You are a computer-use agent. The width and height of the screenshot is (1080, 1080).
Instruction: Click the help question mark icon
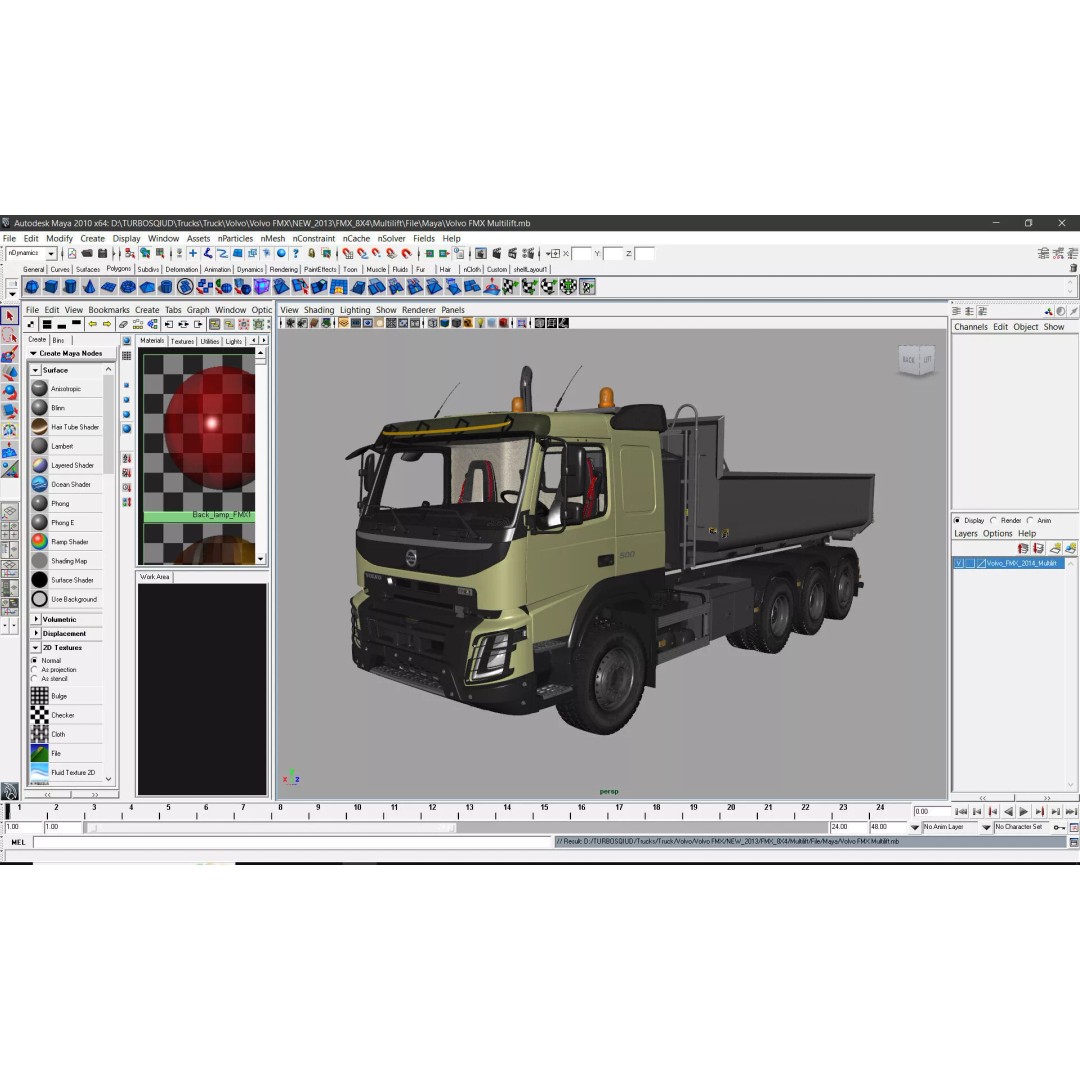tap(295, 253)
